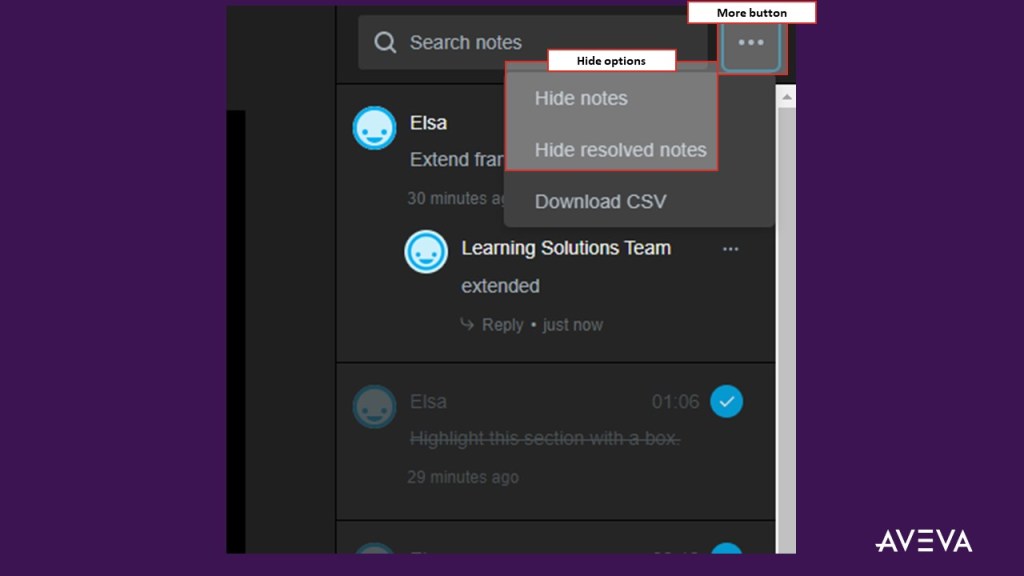
Task: Select the struck-through 'Highlight this section' note
Action: click(545, 439)
